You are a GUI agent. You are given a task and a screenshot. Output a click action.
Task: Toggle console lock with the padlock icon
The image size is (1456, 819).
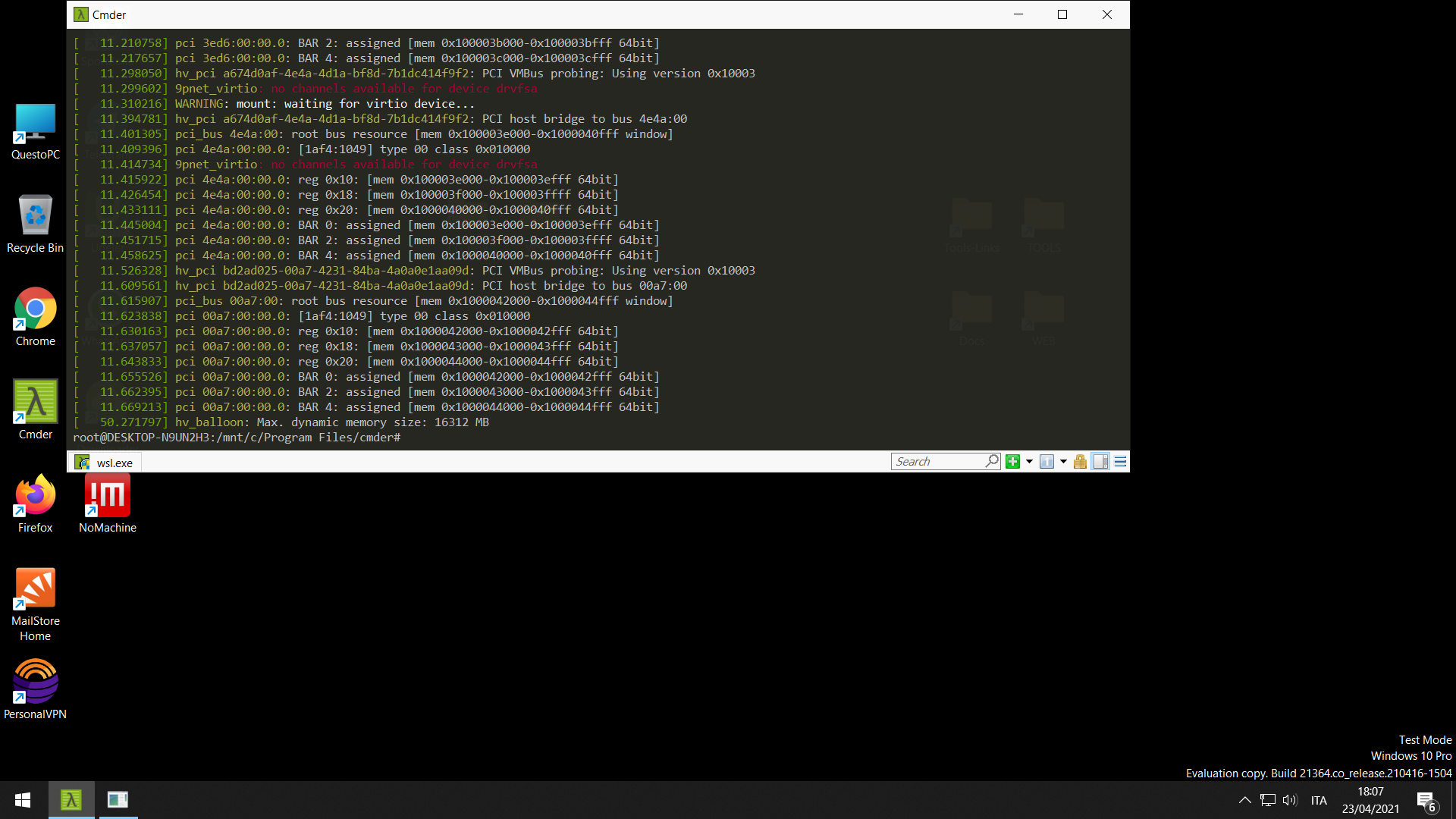[x=1080, y=461]
